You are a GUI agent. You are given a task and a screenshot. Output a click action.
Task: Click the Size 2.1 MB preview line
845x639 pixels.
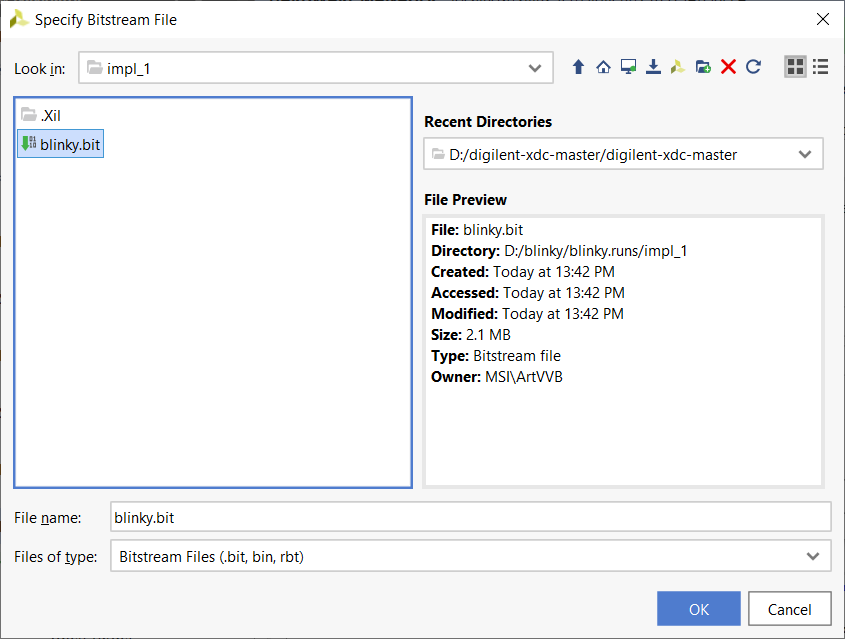[470, 335]
